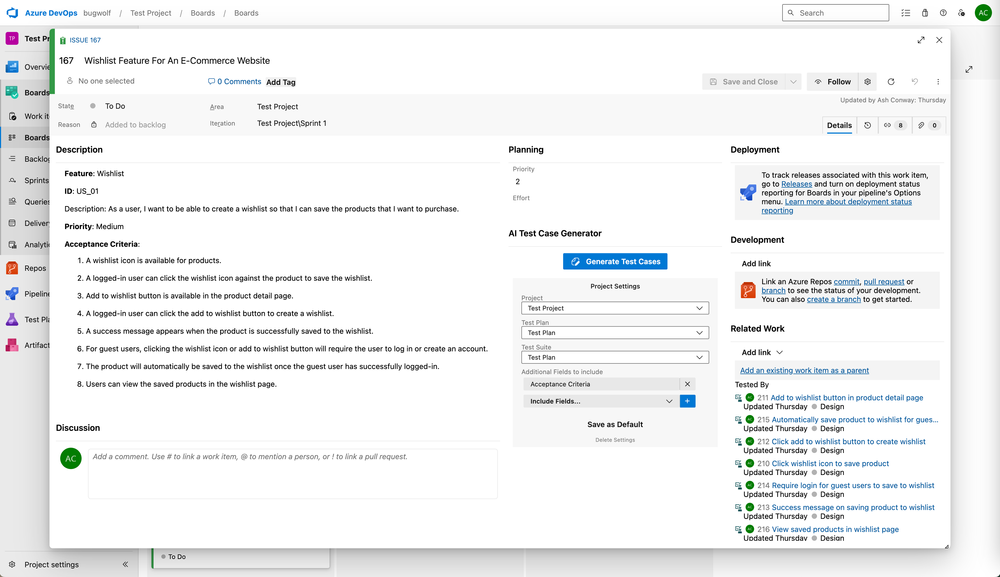Follow this work item
This screenshot has width=1000, height=577.
(841, 81)
